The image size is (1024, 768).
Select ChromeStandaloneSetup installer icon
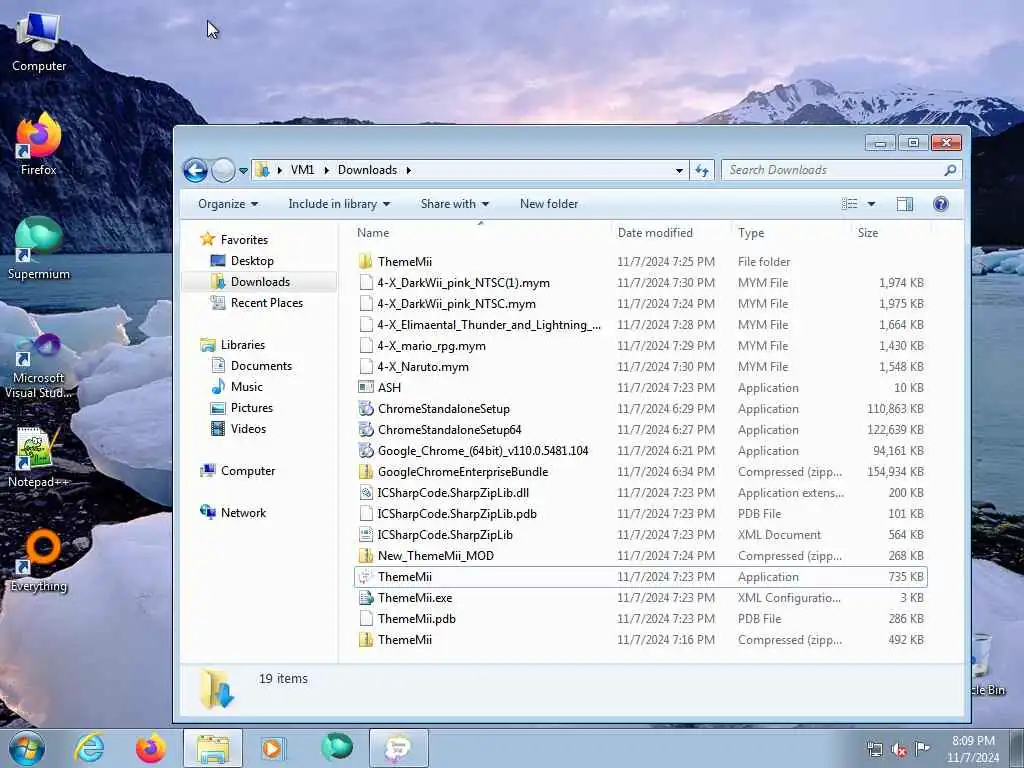(366, 409)
